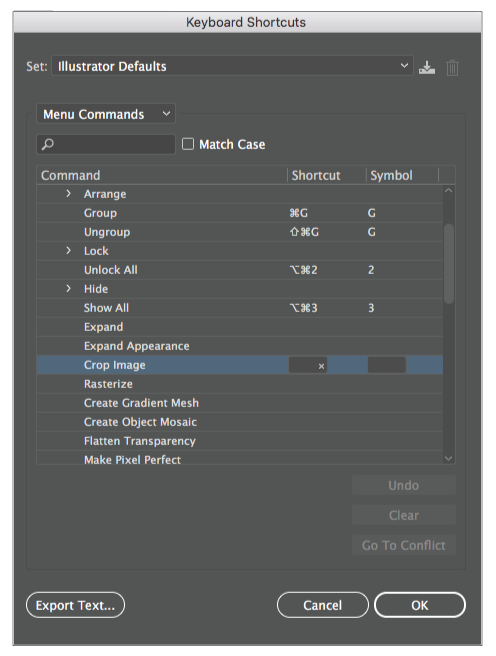Click scroll up arrow of command list
Image resolution: width=496 pixels, height=656 pixels.
449,191
